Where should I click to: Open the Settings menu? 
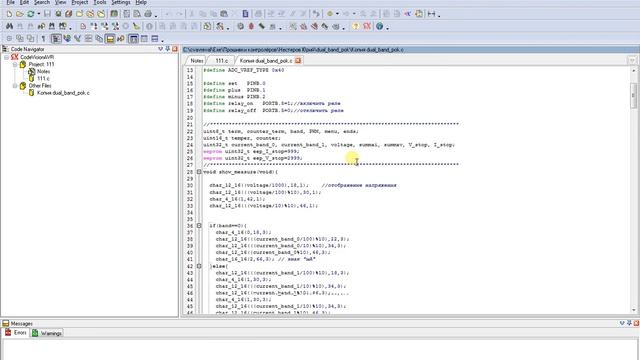[121, 2]
